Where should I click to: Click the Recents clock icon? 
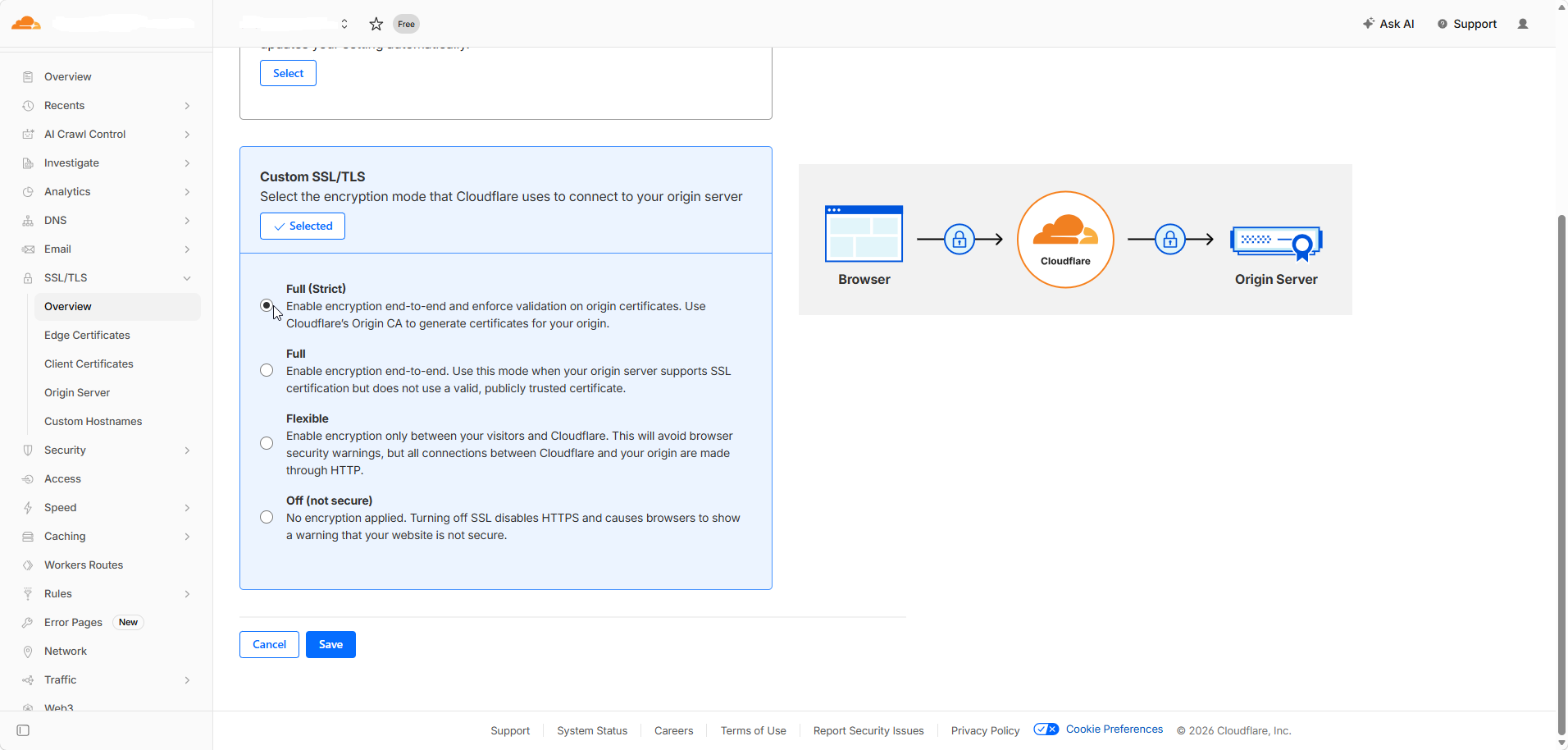[x=28, y=106]
